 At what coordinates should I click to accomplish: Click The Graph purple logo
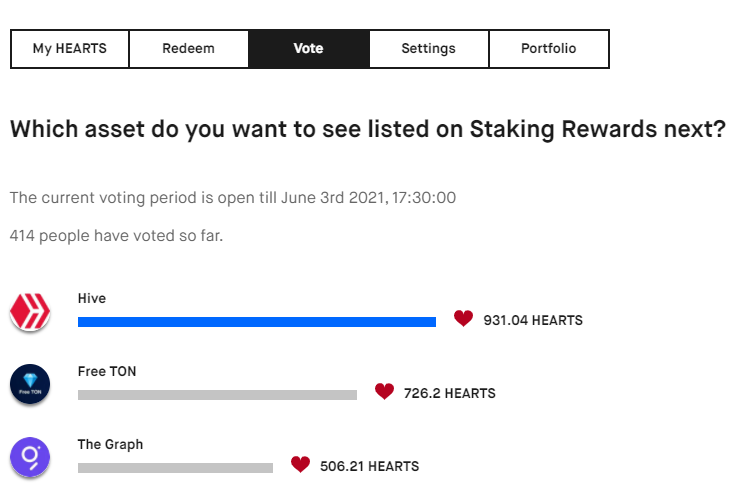click(x=30, y=457)
